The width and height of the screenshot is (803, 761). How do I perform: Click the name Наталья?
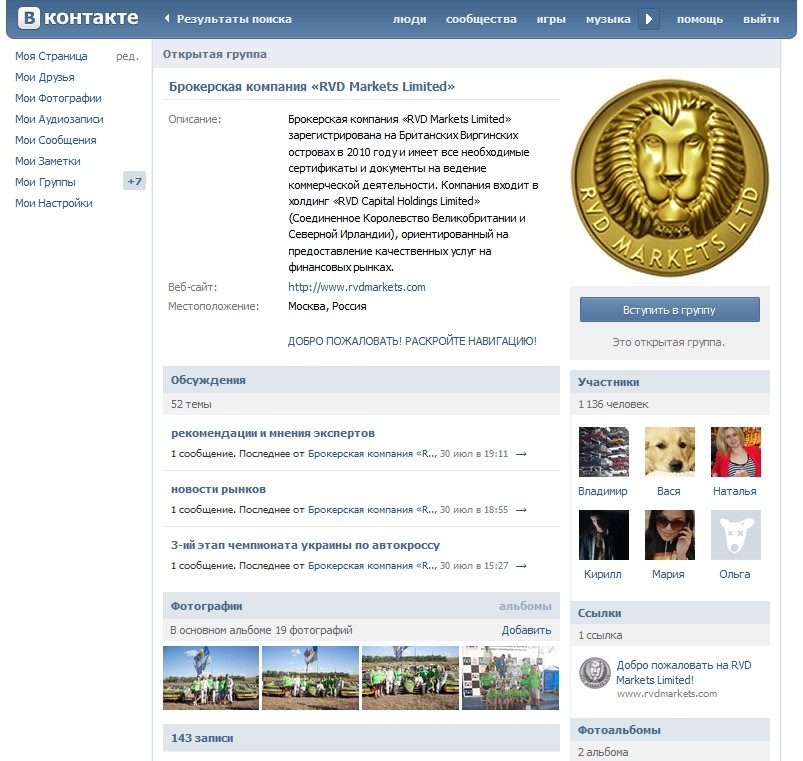click(734, 491)
